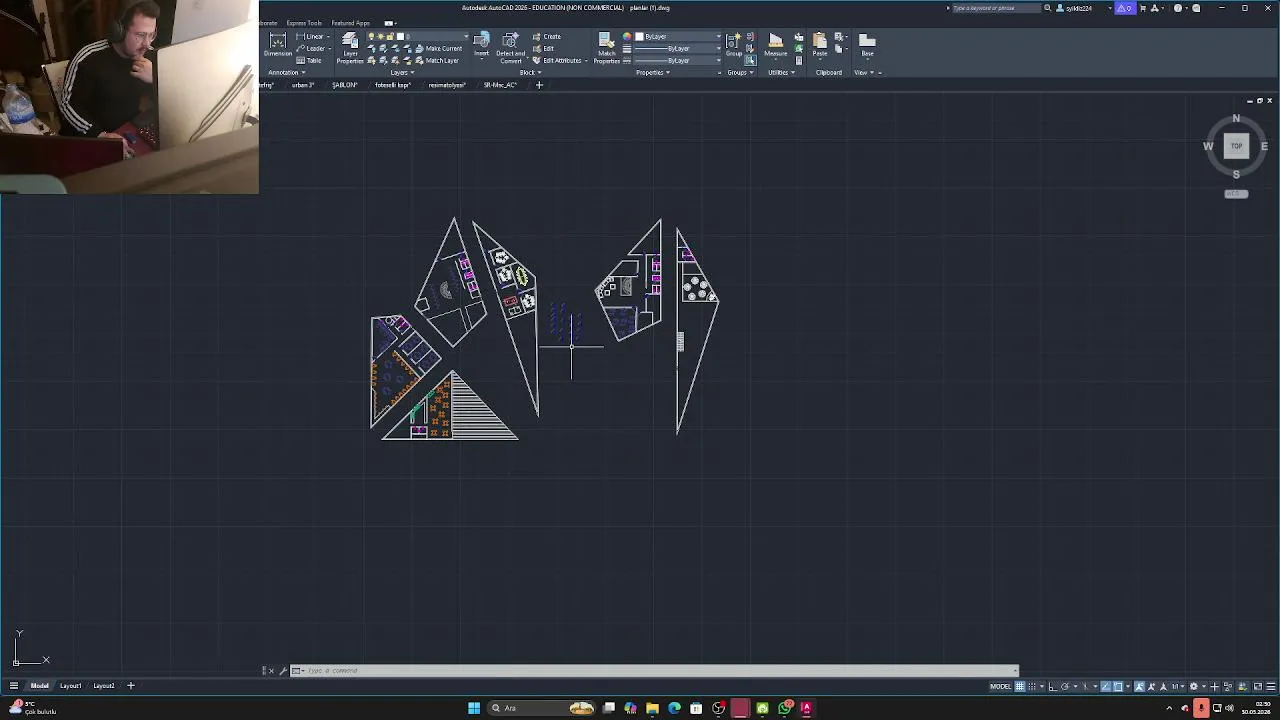This screenshot has width=1280, height=720.
Task: Click the Leader annotation tool
Action: pos(311,48)
